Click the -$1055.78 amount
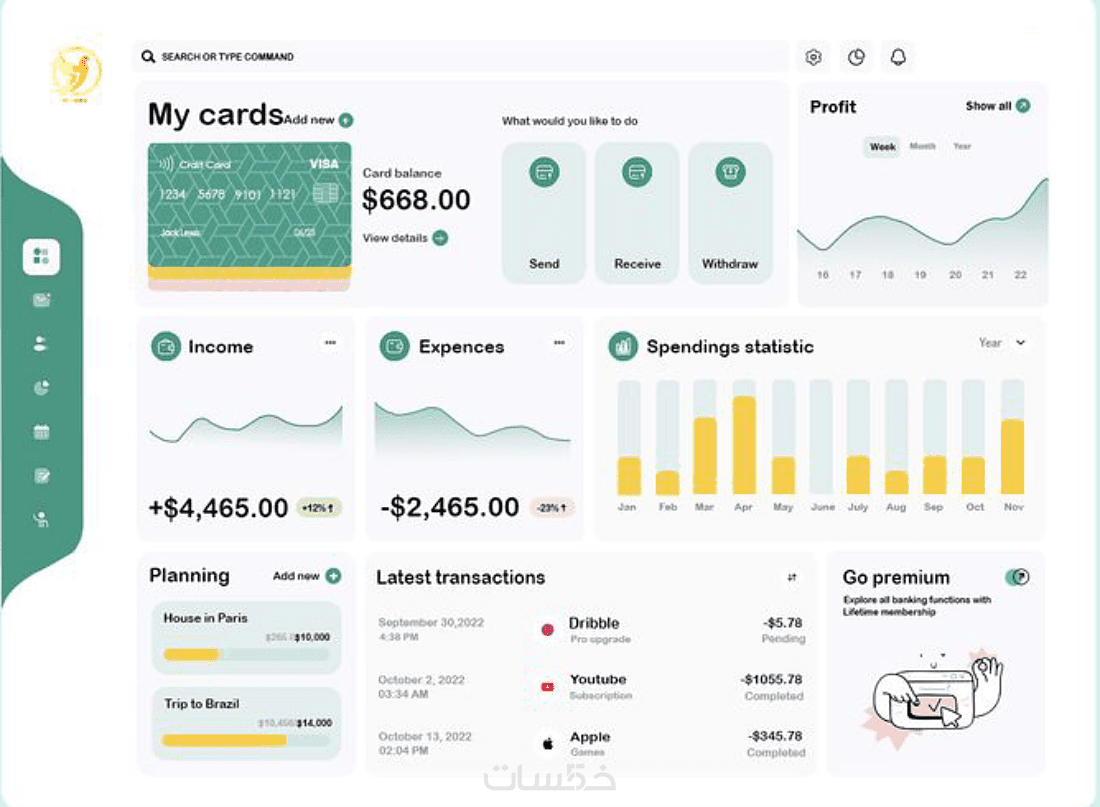This screenshot has width=1100, height=807. (x=771, y=679)
